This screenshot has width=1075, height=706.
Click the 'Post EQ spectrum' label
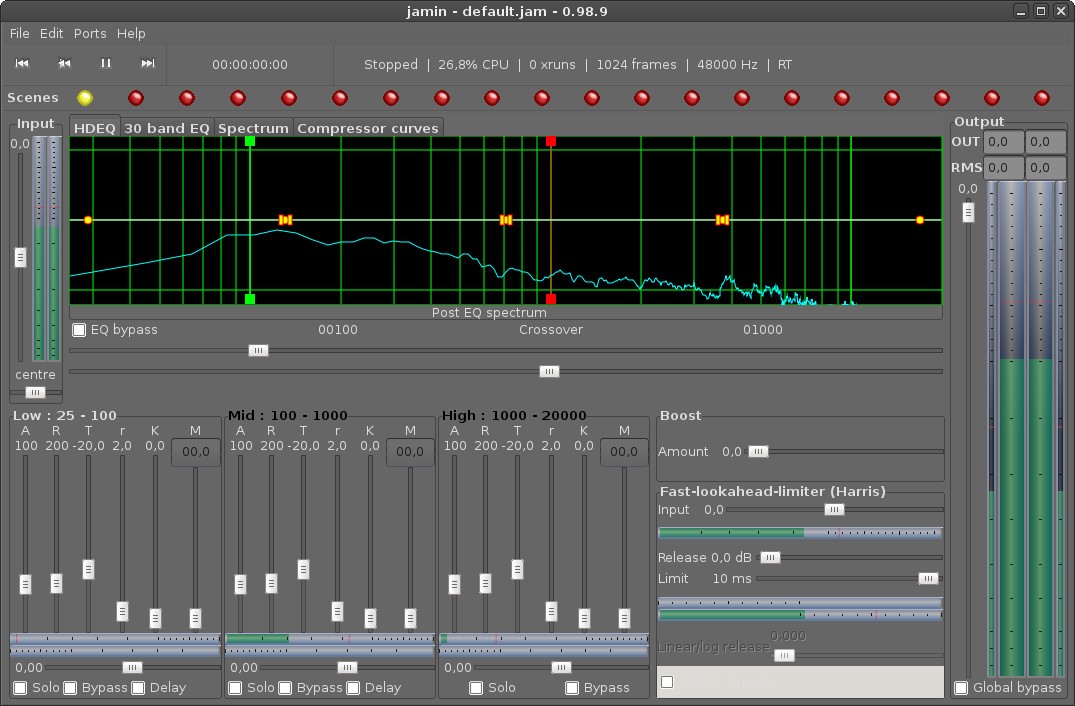pos(489,313)
